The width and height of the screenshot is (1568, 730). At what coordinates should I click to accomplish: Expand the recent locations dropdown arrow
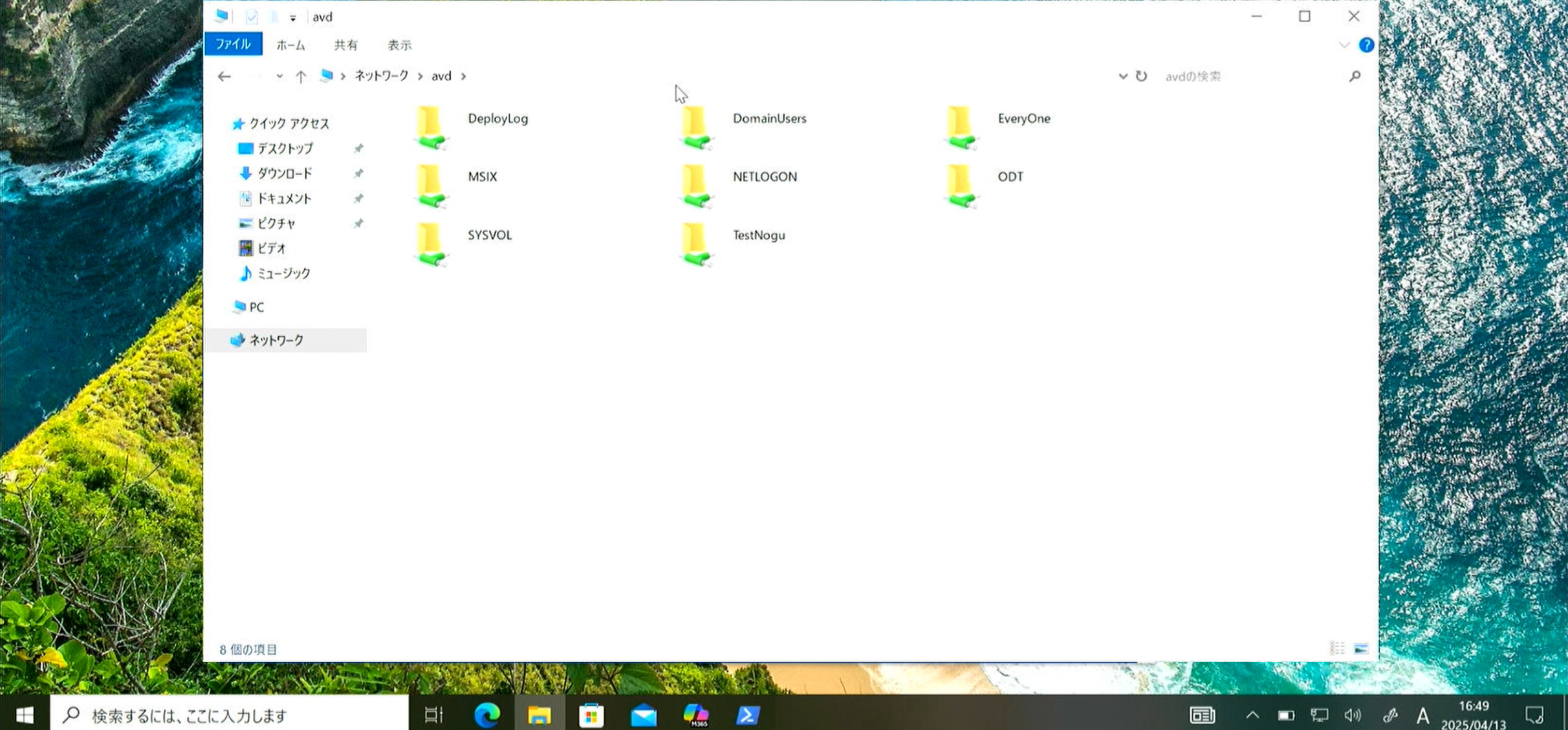click(279, 76)
